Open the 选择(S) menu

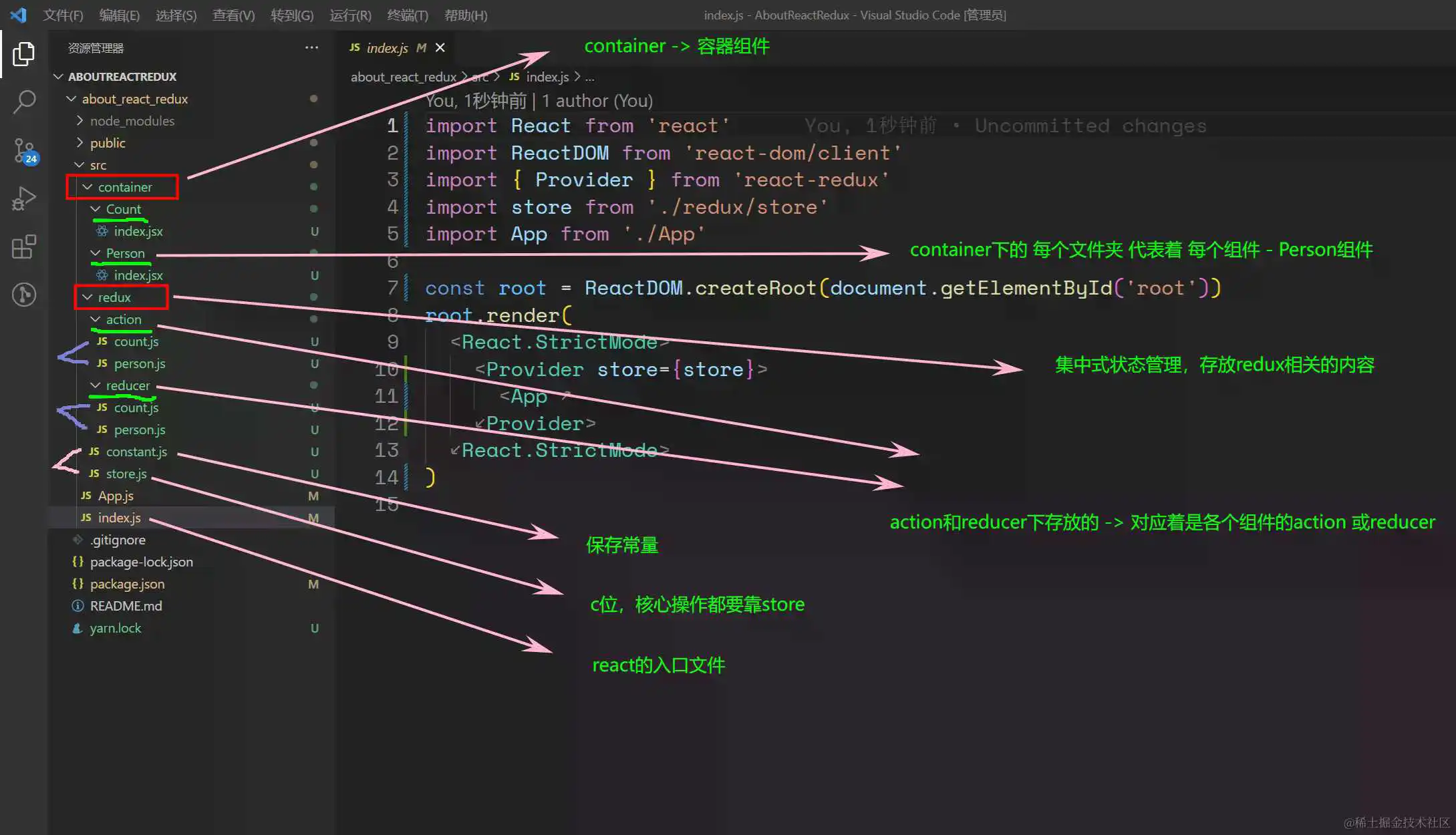click(x=176, y=15)
